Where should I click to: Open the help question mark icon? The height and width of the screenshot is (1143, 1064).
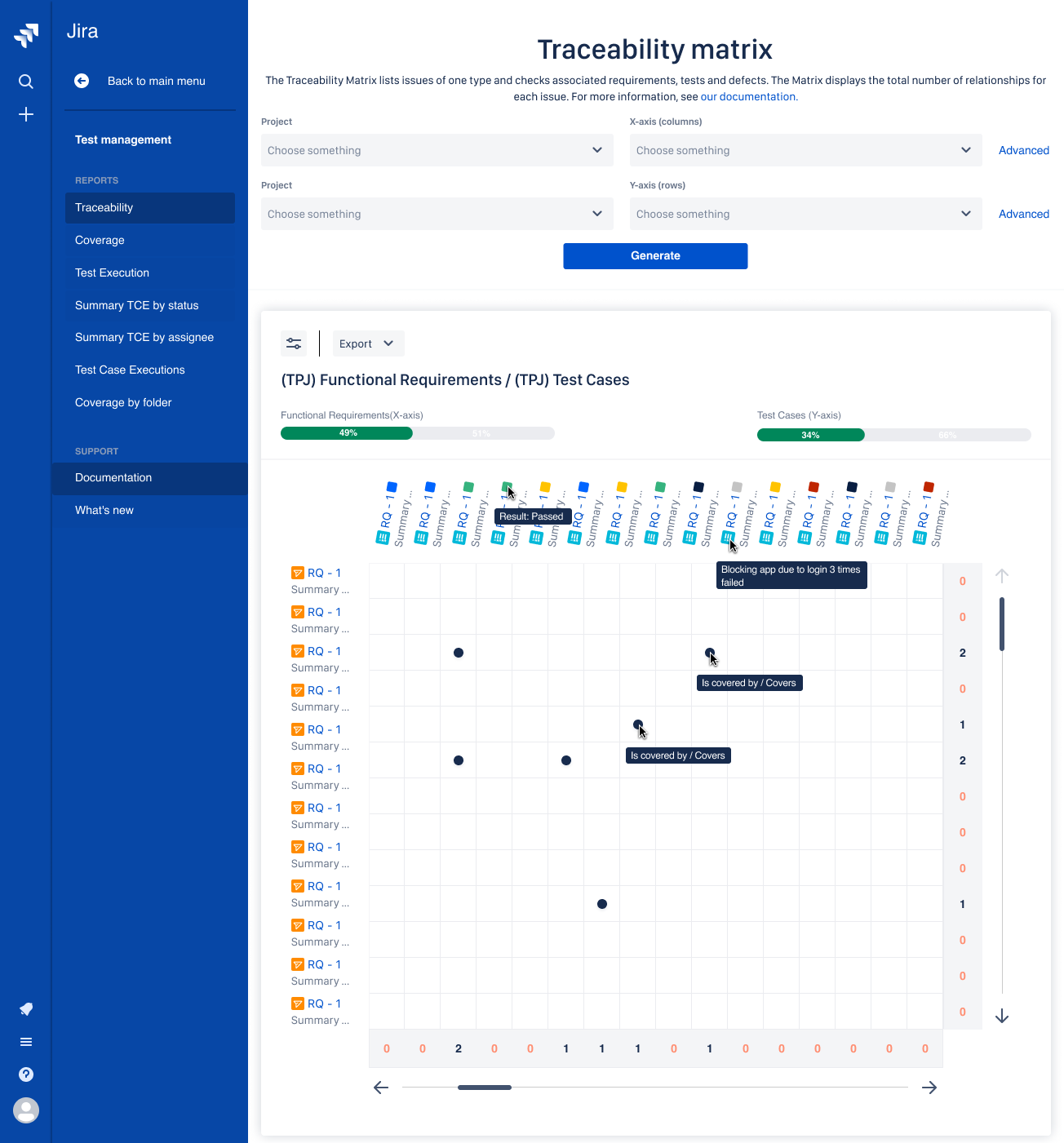point(26,1074)
